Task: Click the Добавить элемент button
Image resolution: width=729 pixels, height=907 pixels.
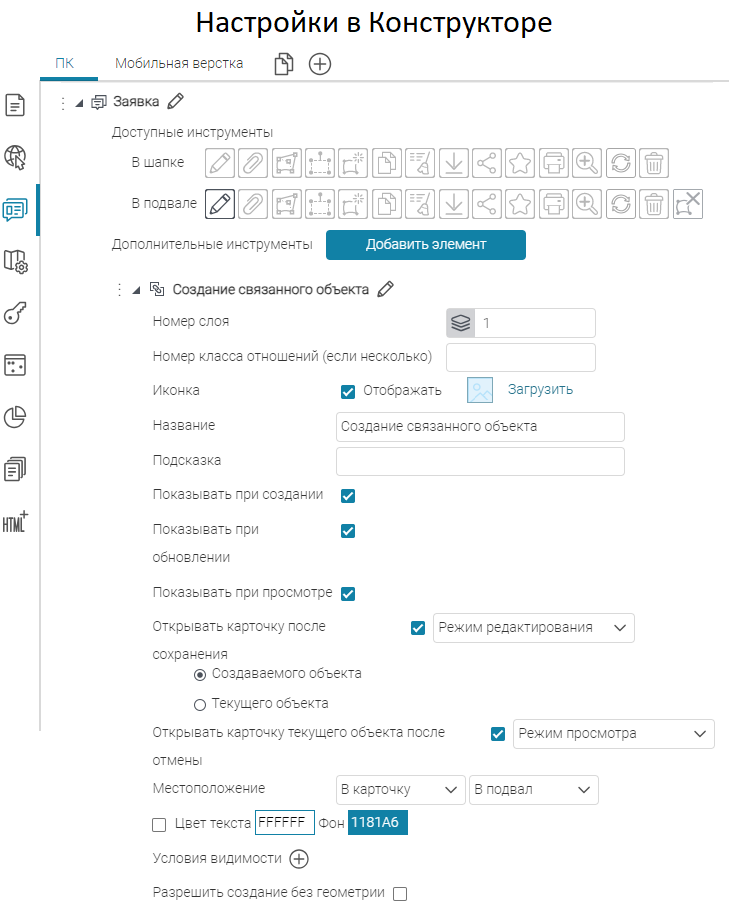Action: [x=425, y=245]
